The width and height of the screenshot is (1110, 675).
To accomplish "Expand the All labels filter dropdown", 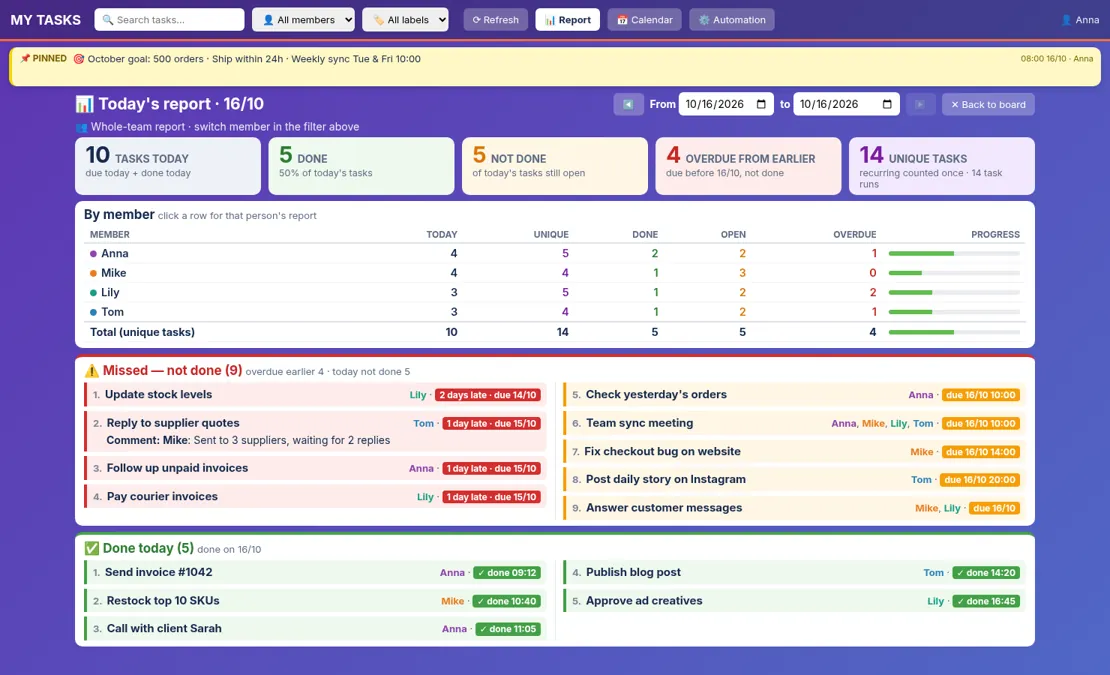I will tap(406, 20).
